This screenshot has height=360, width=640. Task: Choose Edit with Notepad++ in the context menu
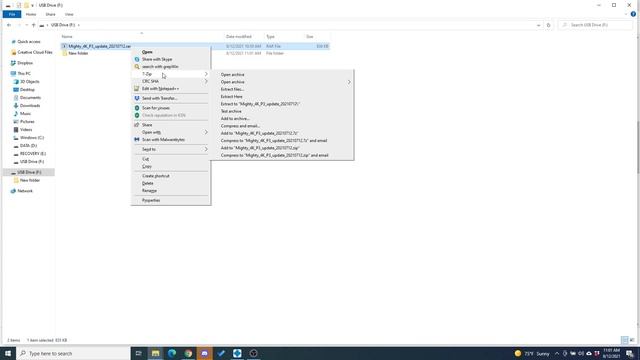[x=160, y=89]
